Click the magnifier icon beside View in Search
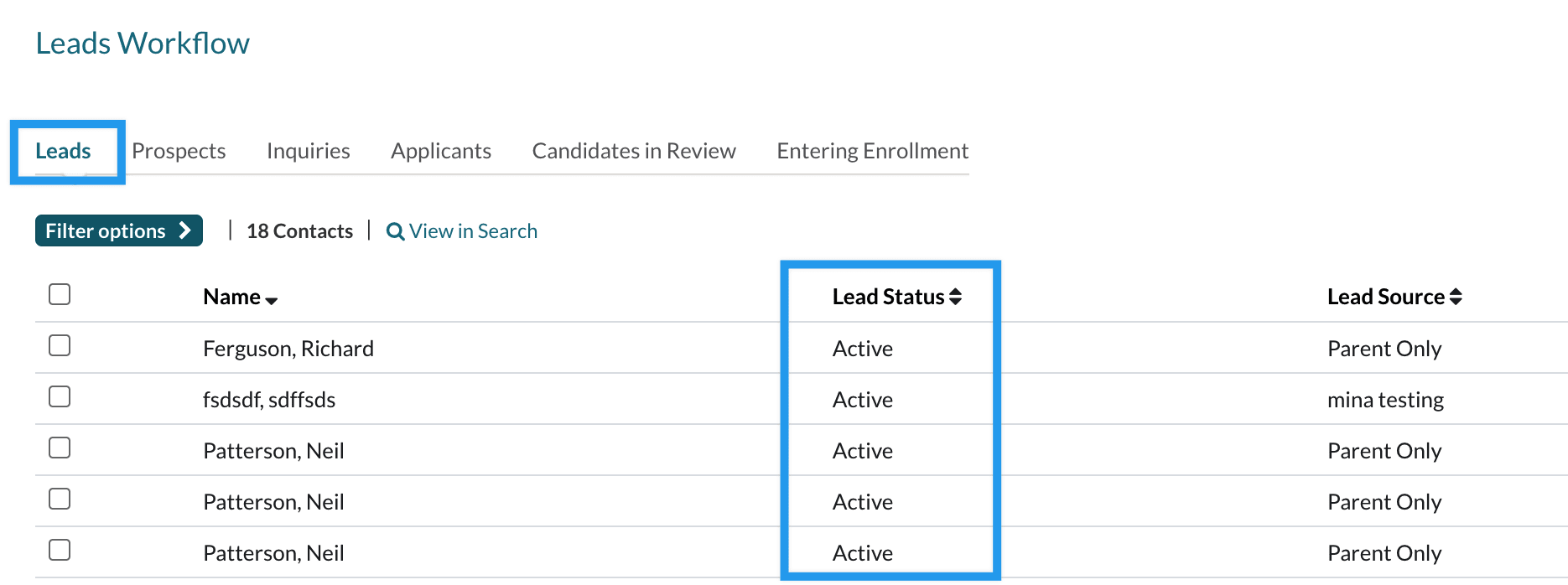Screen dimensions: 1568x585 (395, 232)
